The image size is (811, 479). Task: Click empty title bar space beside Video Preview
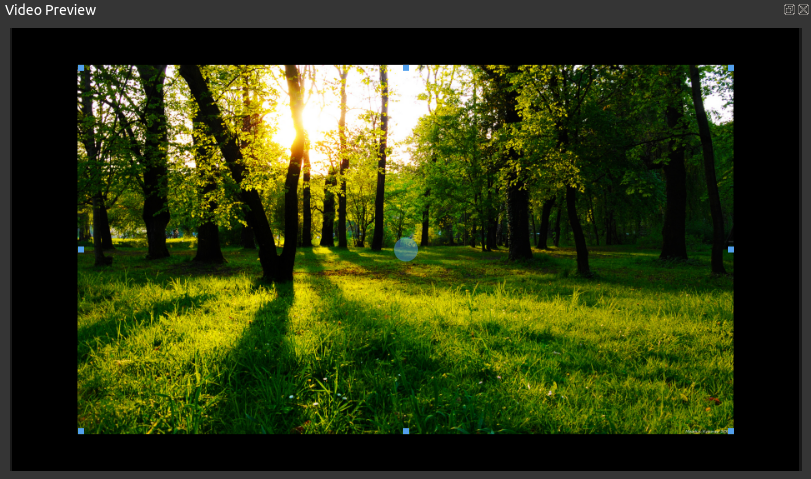click(x=400, y=10)
